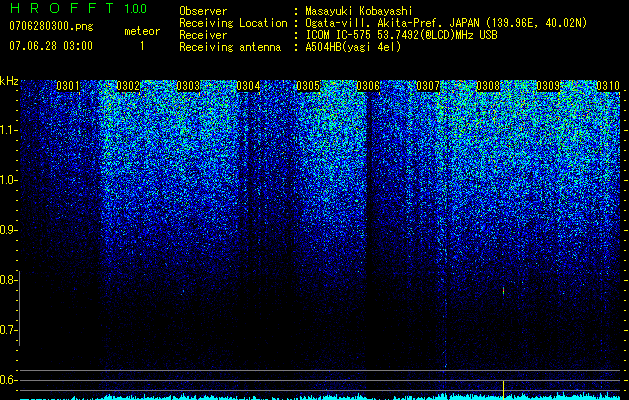Click the ICOM IC-575 receiver text
Viewport: 629px width, 400px height.
[401, 35]
